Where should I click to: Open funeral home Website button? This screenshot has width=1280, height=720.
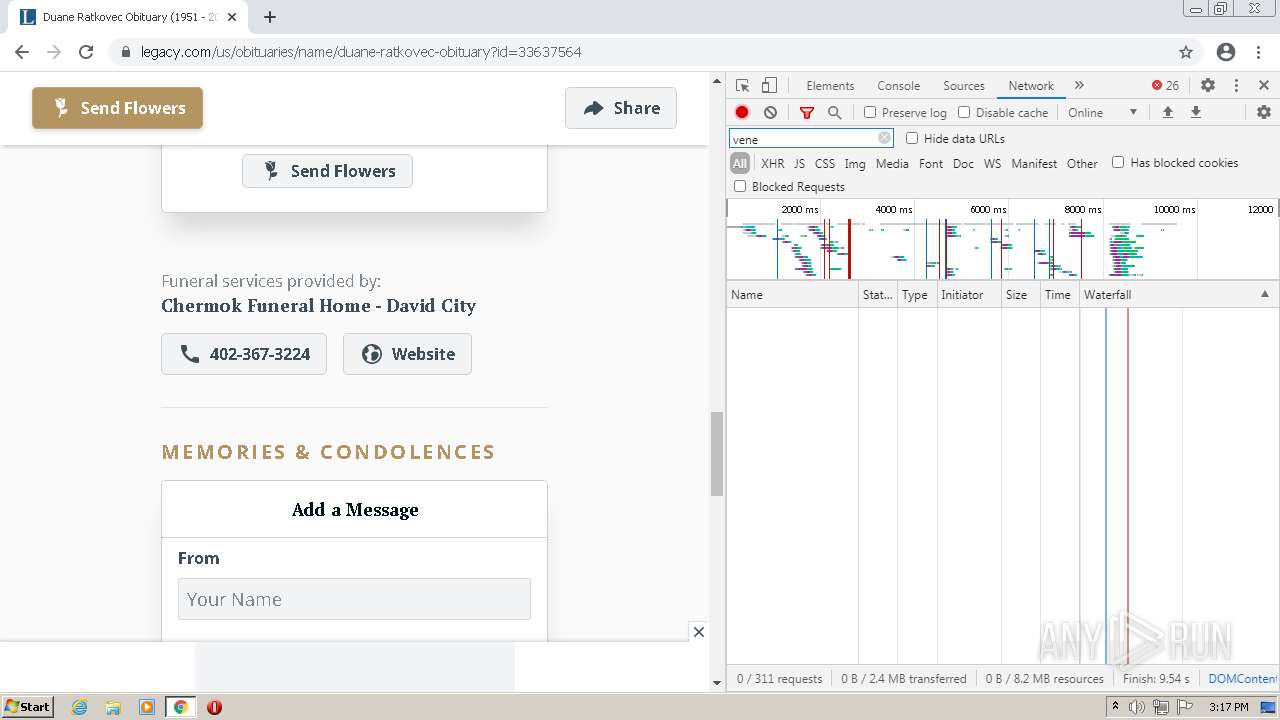[407, 354]
